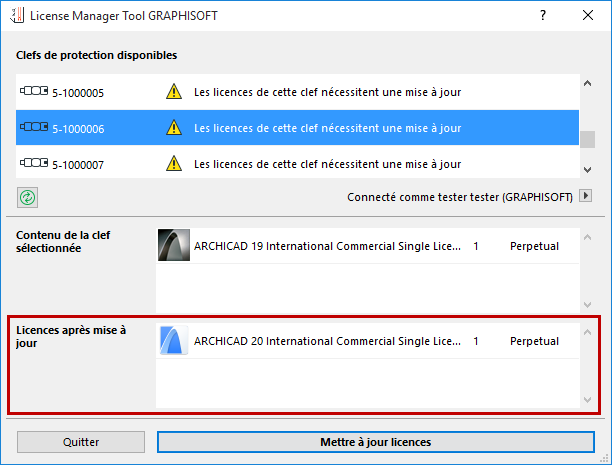Screen dimensions: 612x465
Task: Click the ARCHICAD 19 product thumbnail
Action: (x=174, y=245)
